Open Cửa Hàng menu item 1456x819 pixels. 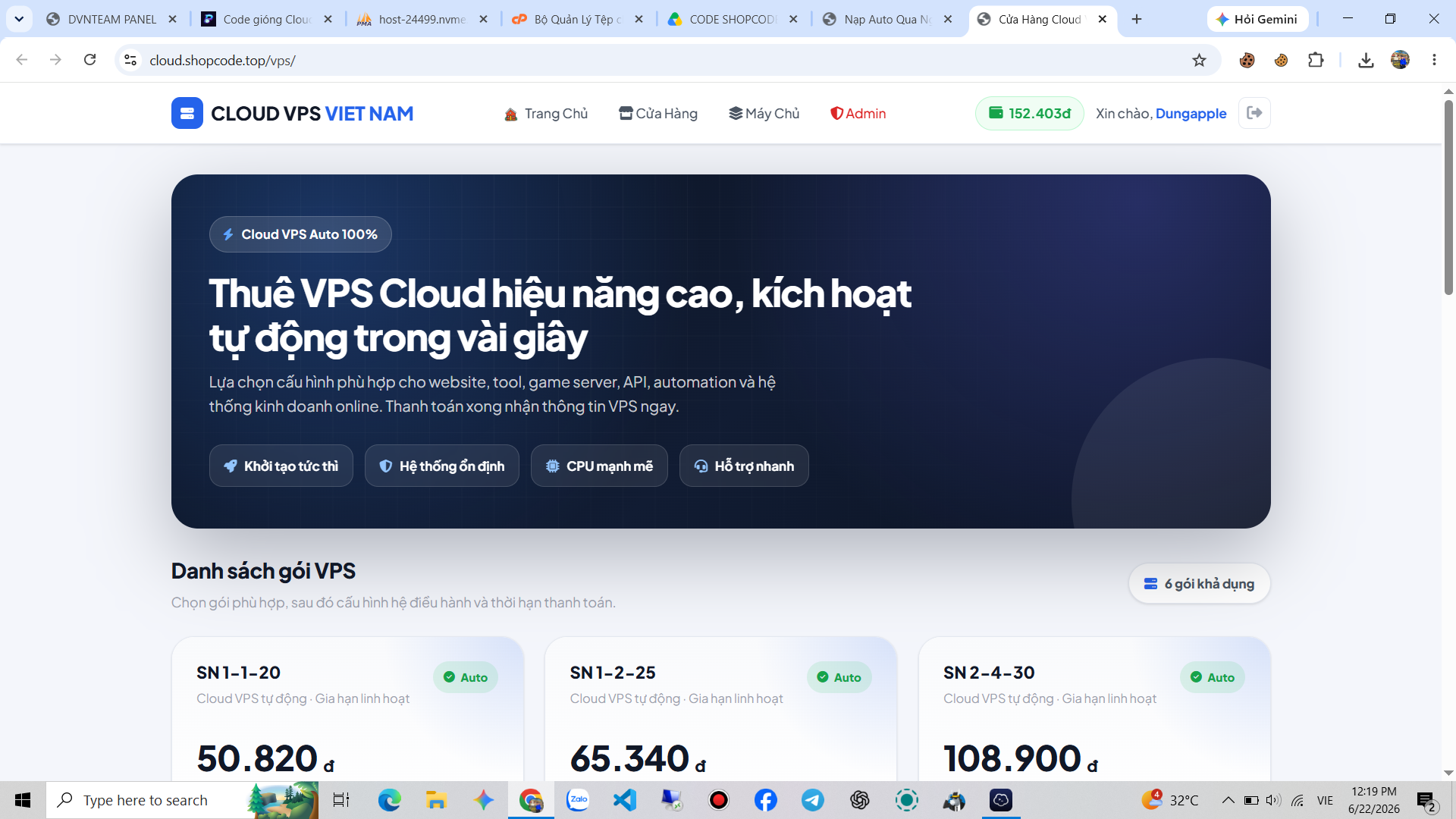pos(658,113)
